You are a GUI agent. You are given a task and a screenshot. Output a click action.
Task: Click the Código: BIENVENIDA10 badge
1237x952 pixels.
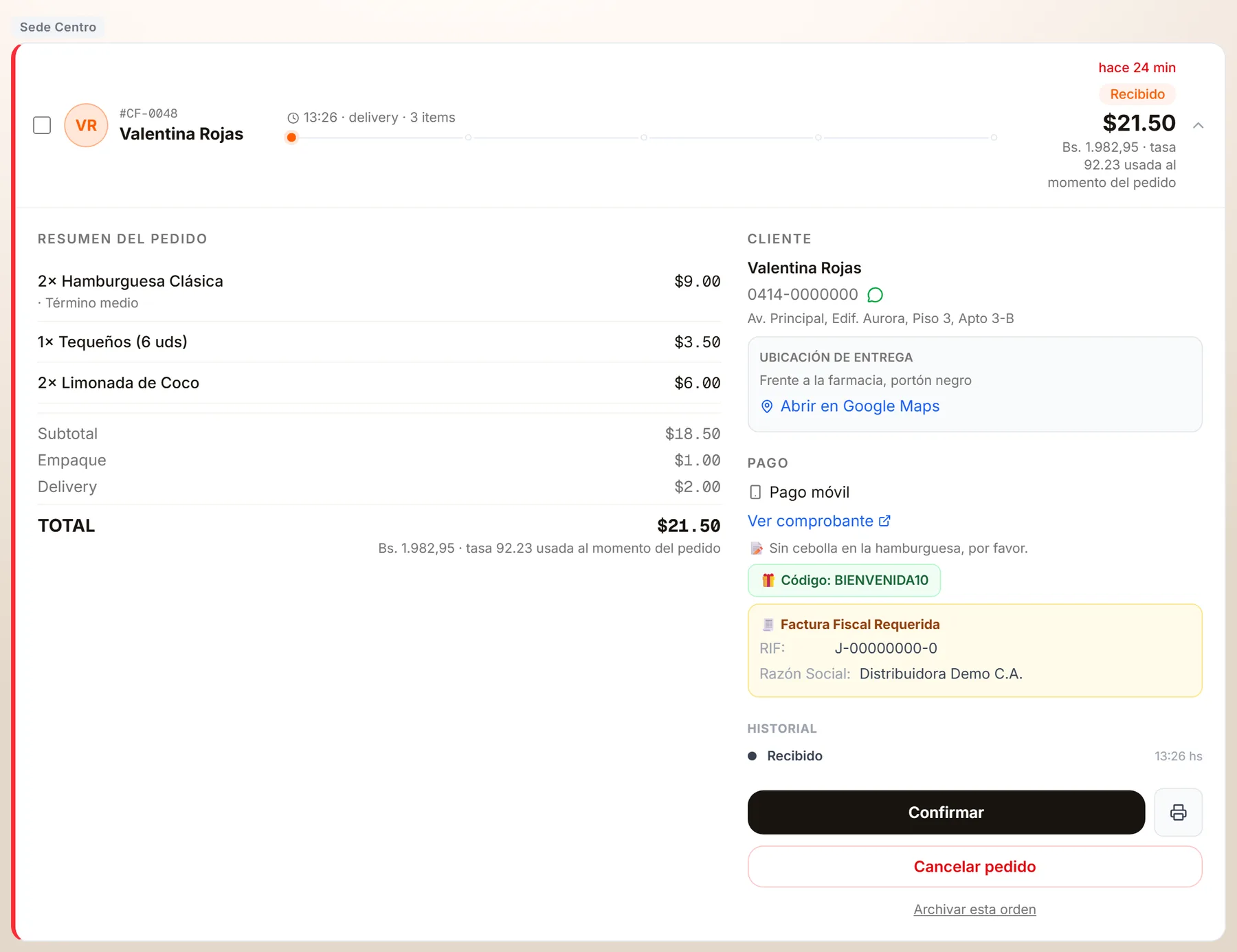click(844, 580)
